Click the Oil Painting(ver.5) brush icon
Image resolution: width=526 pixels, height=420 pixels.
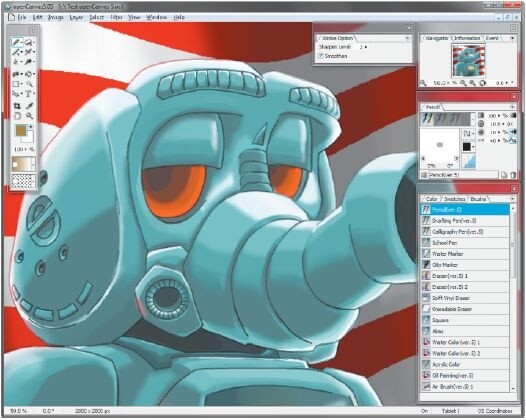pyautogui.click(x=426, y=375)
